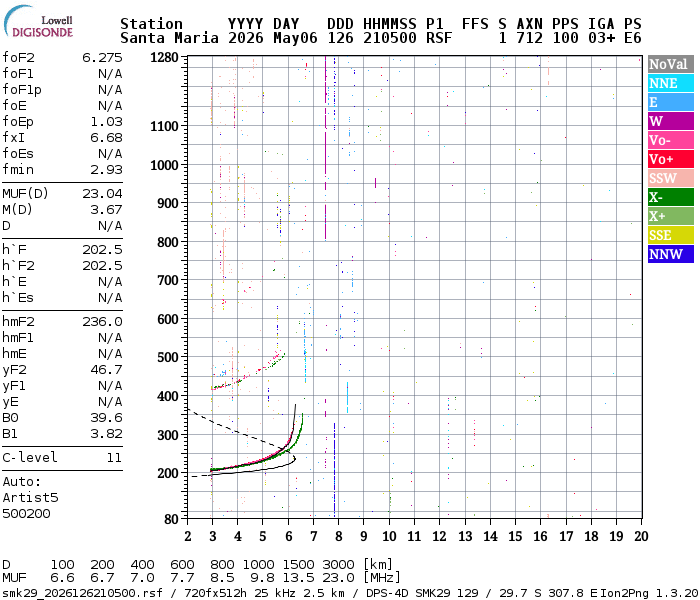This screenshot has width=700, height=600.
Task: Click the NoVal gray legend swatch
Action: pyautogui.click(x=671, y=64)
